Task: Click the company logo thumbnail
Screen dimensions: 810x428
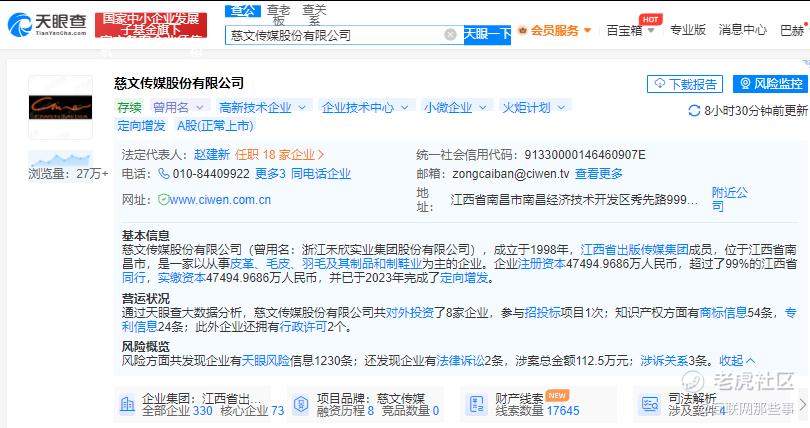Action: (60, 107)
